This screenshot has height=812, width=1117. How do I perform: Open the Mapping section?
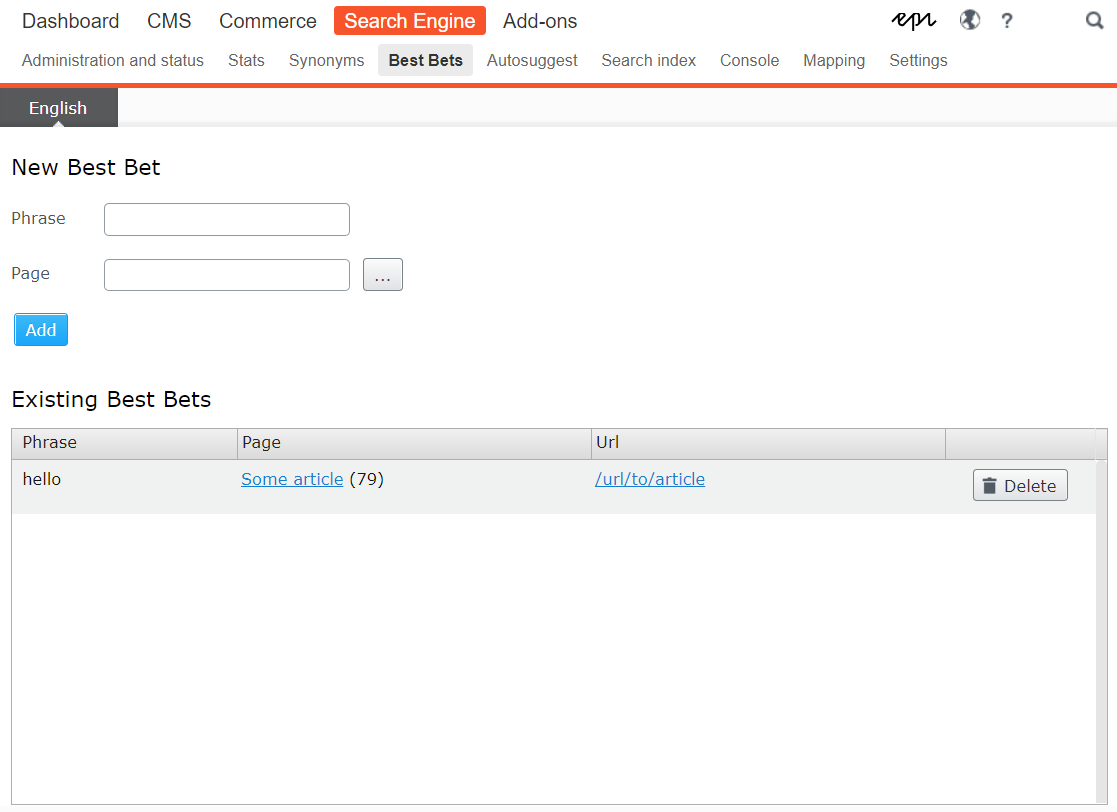click(834, 61)
